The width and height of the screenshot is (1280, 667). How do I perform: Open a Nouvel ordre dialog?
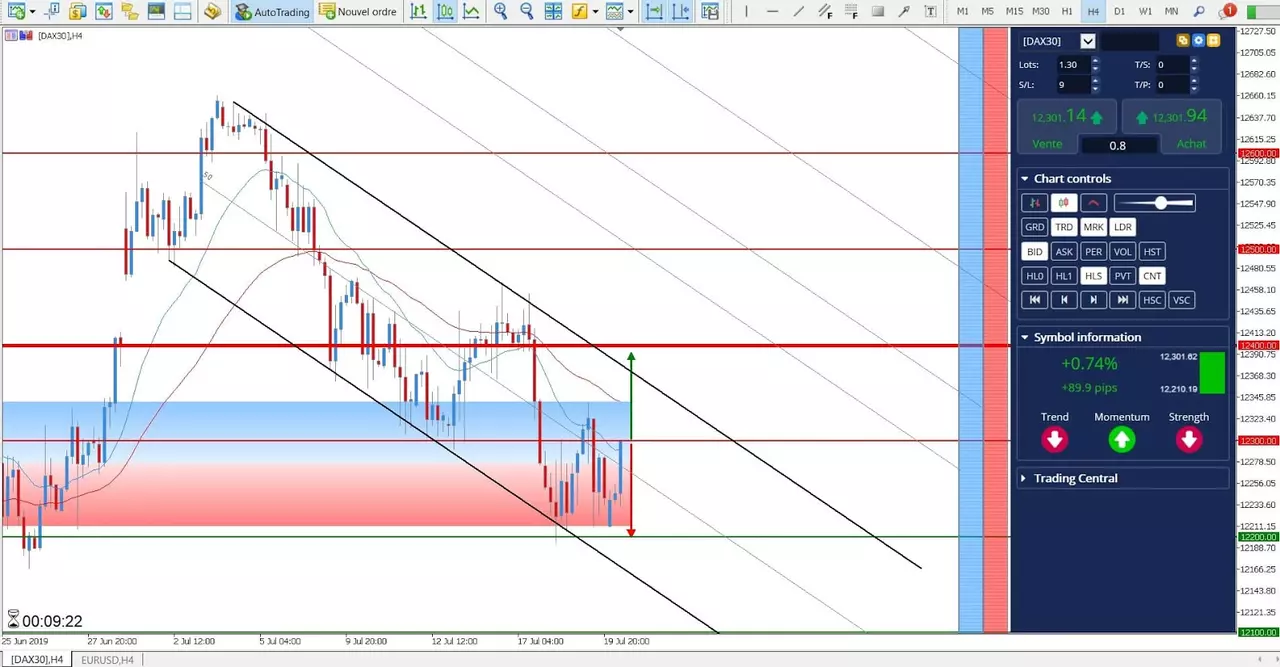(358, 12)
